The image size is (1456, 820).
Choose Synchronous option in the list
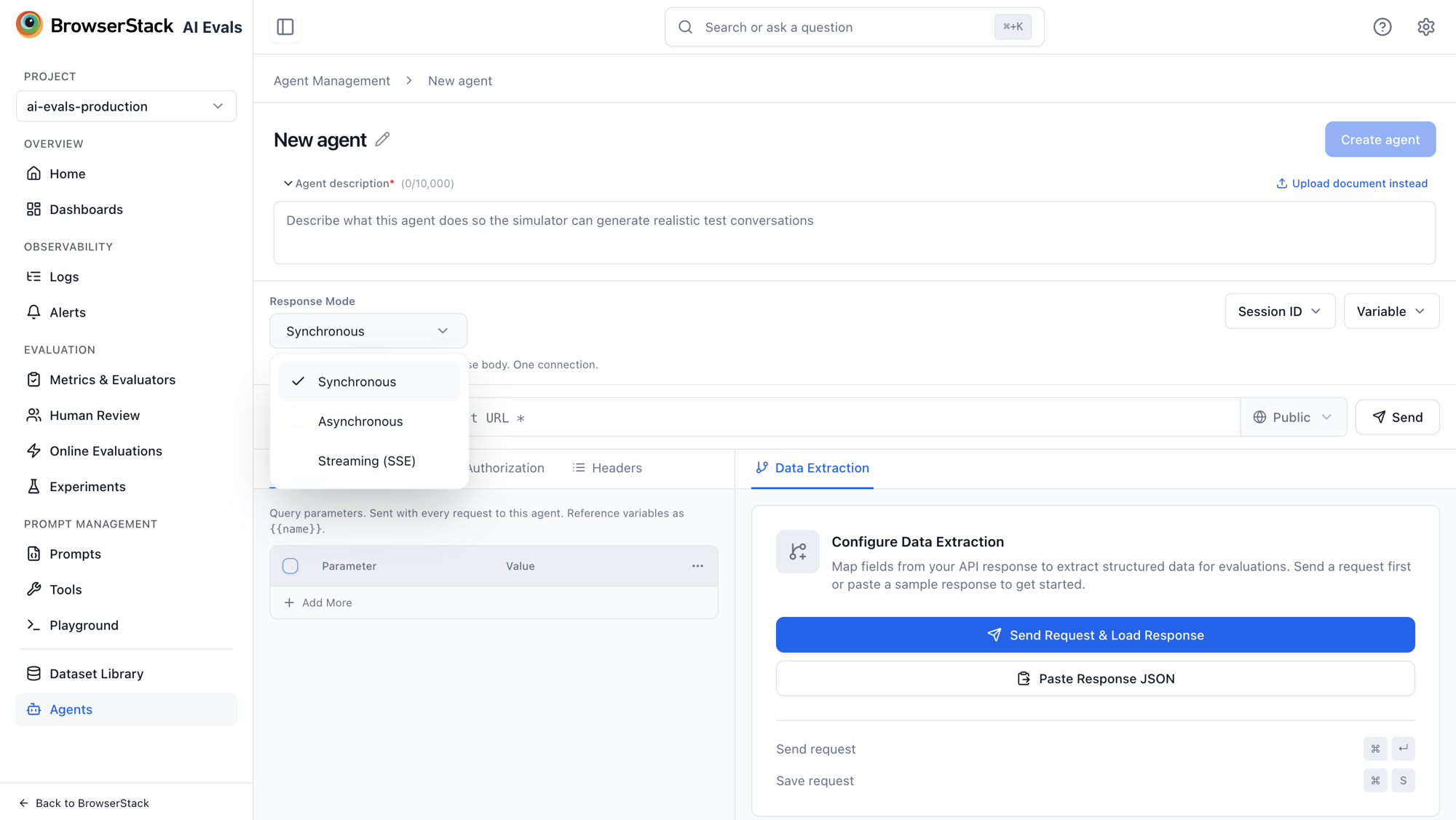click(369, 382)
